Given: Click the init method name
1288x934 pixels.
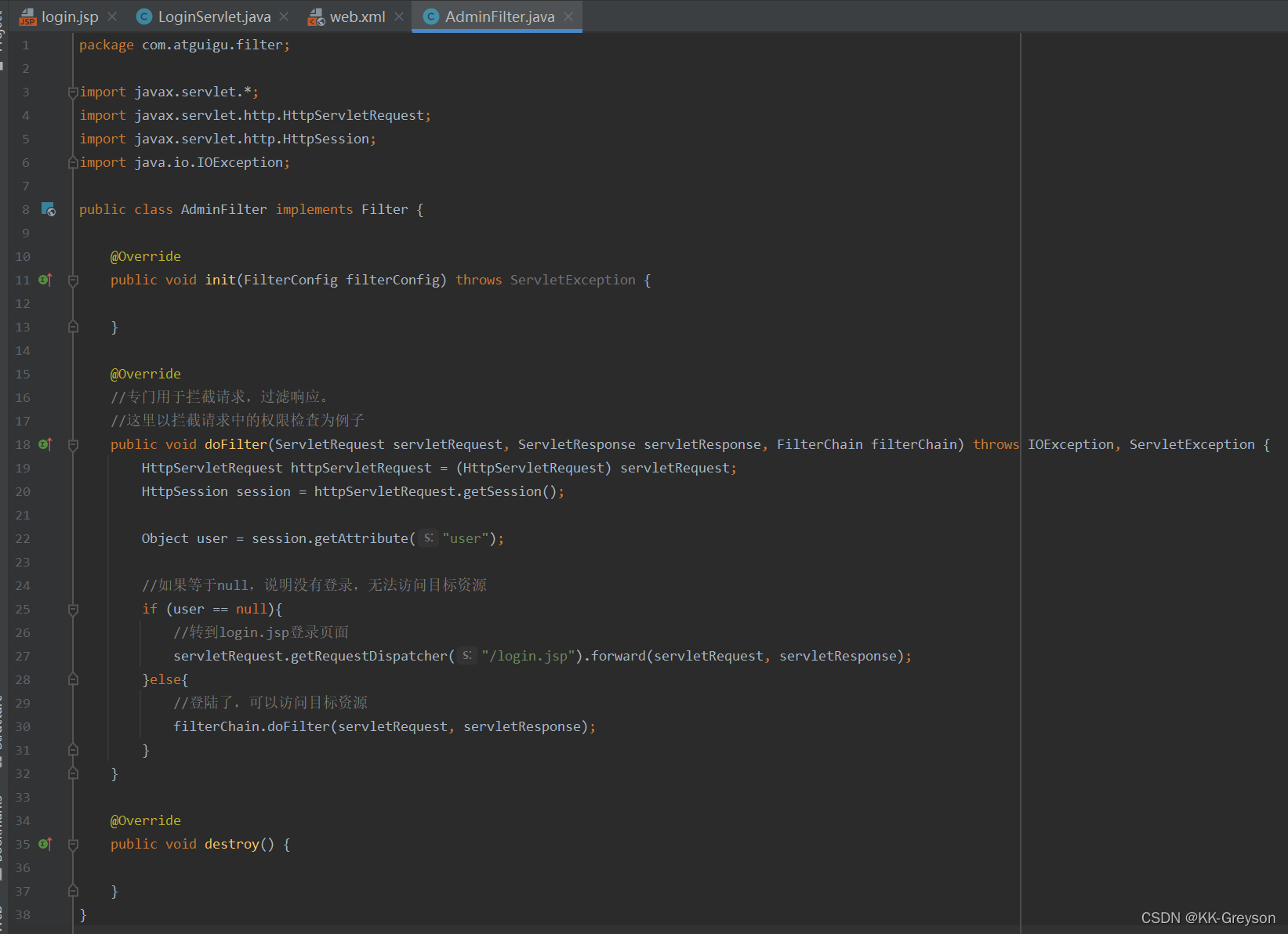Looking at the screenshot, I should click(x=220, y=280).
